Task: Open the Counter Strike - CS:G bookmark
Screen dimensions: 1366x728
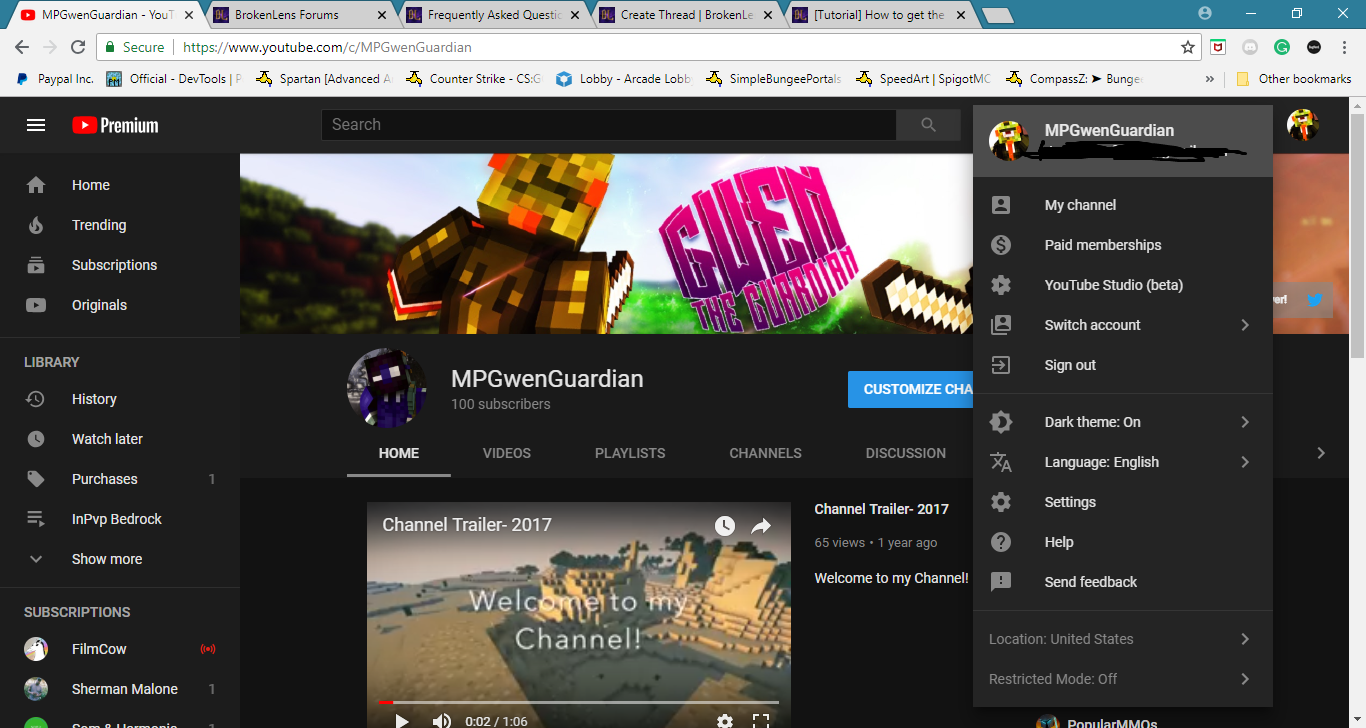Action: tap(474, 79)
